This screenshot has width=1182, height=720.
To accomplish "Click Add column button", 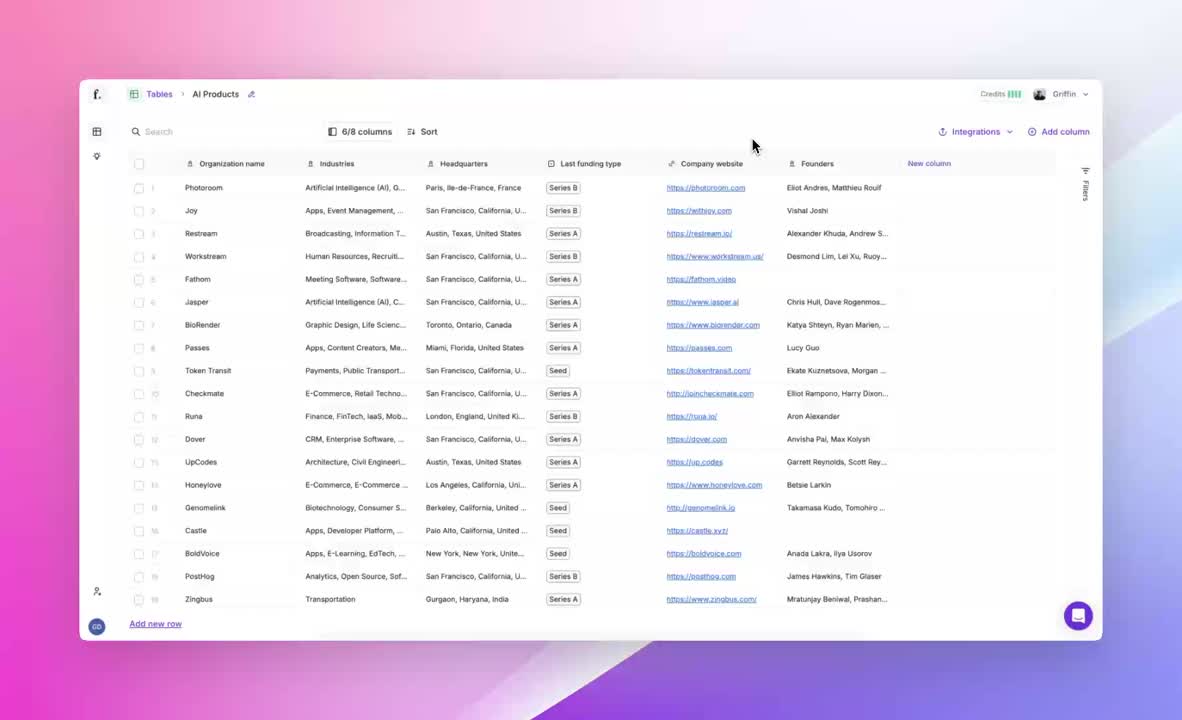I will click(1058, 132).
